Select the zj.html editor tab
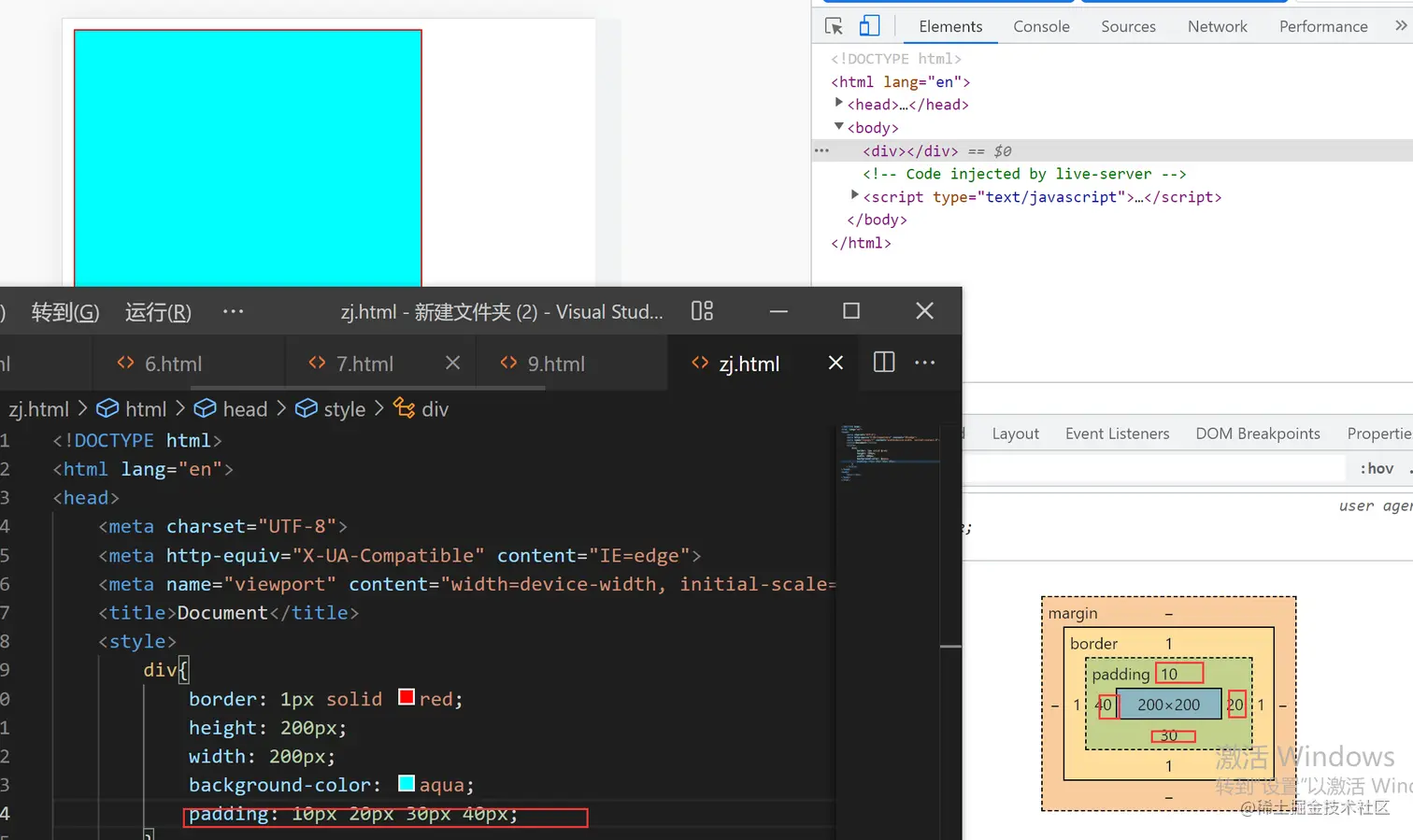This screenshot has height=840, width=1413. tap(749, 363)
